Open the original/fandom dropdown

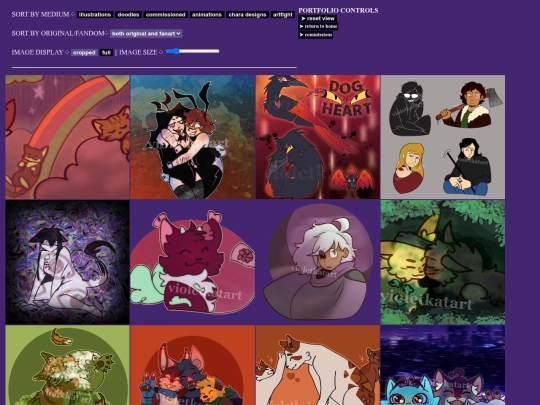tap(146, 33)
